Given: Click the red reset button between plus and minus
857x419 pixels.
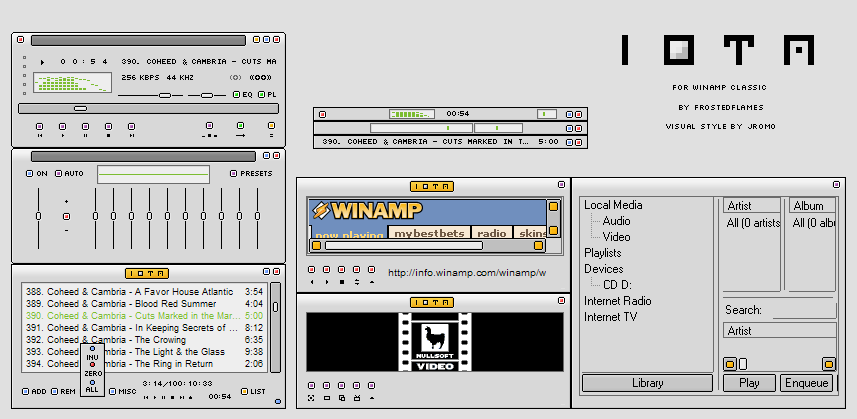Looking at the screenshot, I should (66, 216).
